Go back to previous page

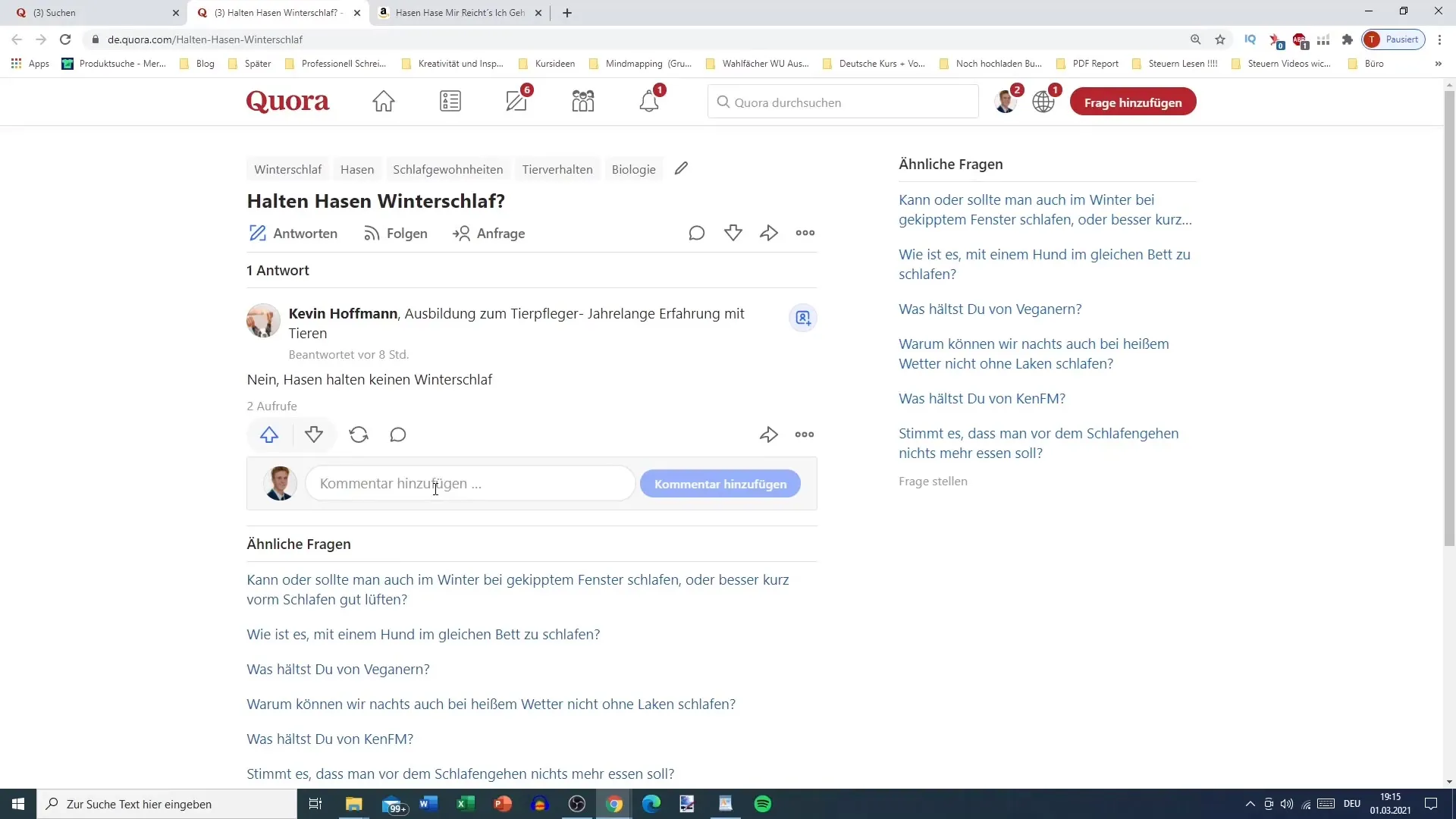(x=17, y=39)
